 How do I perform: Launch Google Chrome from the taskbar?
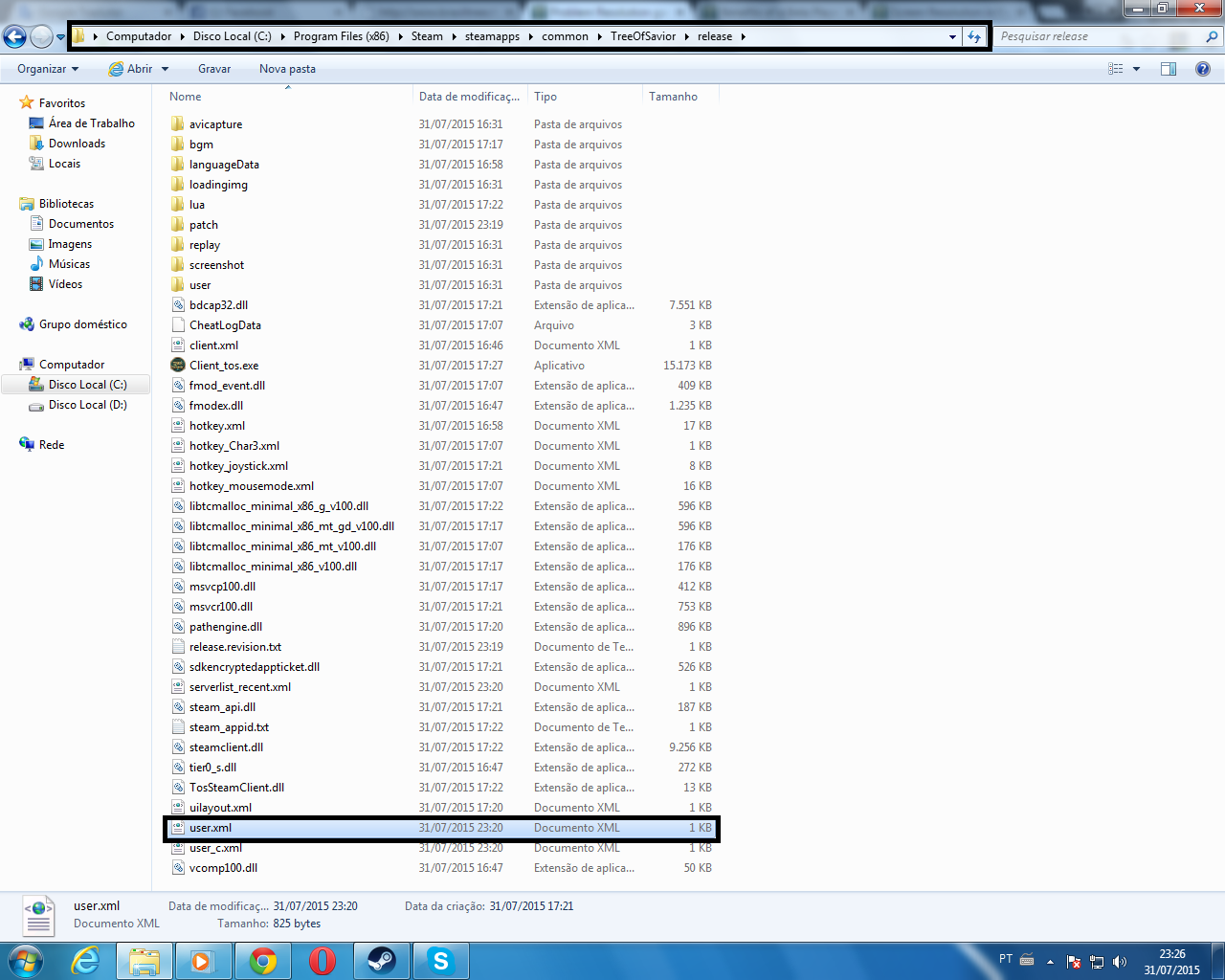pyautogui.click(x=262, y=960)
